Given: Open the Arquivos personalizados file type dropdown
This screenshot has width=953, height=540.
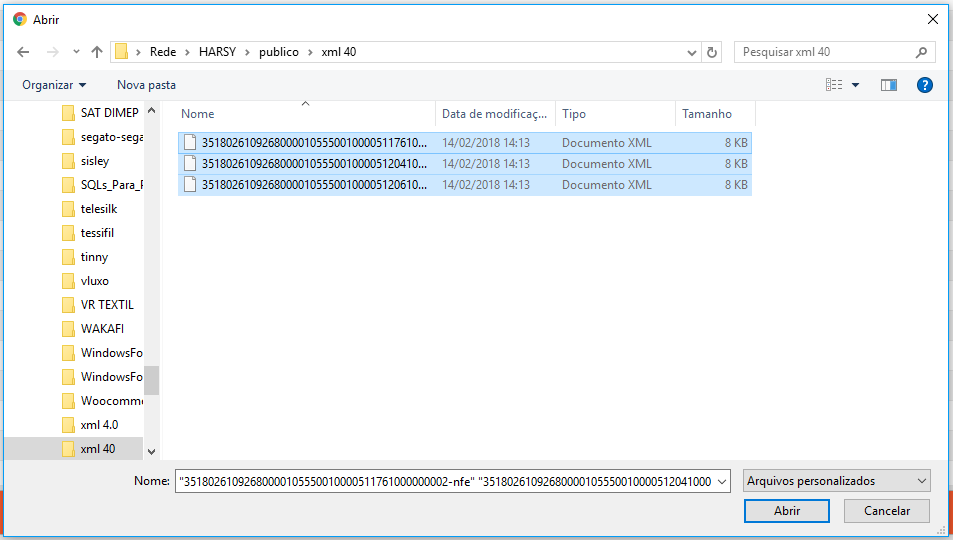Looking at the screenshot, I should tap(837, 481).
